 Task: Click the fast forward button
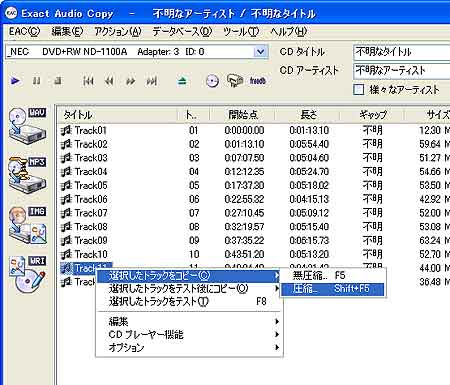(x=131, y=81)
